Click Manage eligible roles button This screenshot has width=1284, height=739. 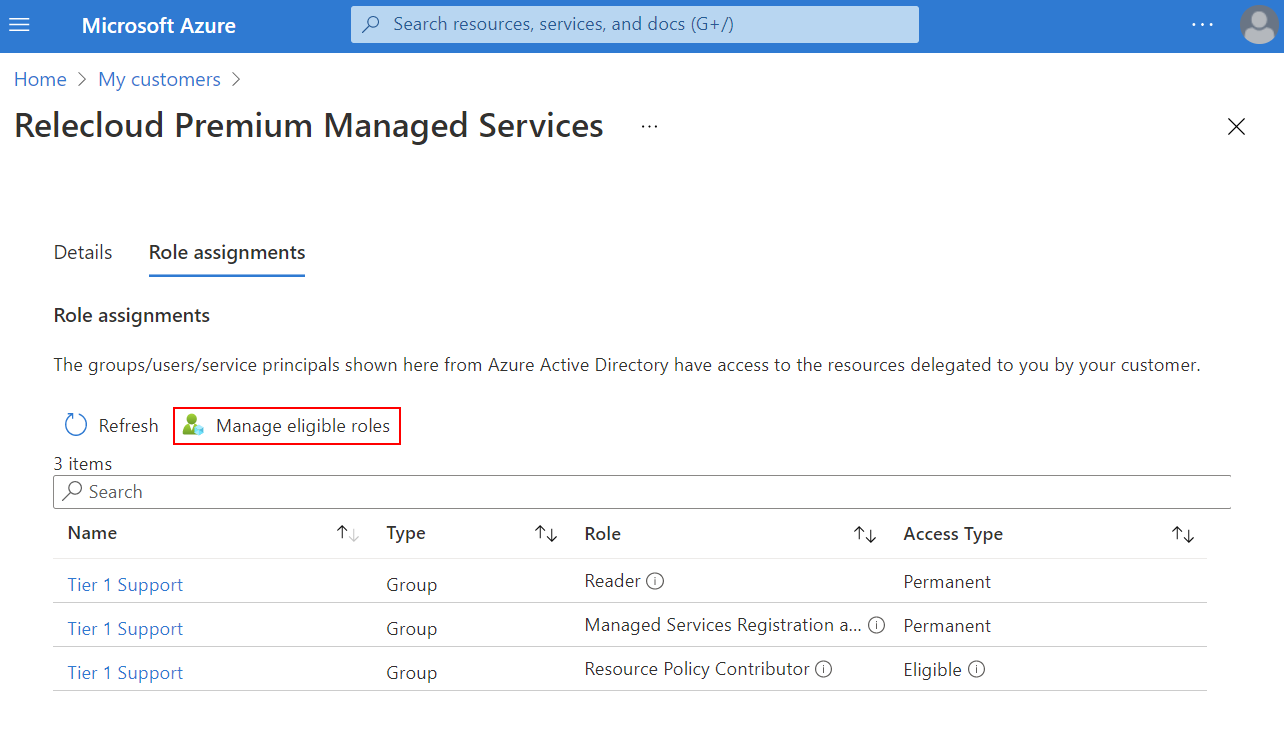pyautogui.click(x=287, y=426)
